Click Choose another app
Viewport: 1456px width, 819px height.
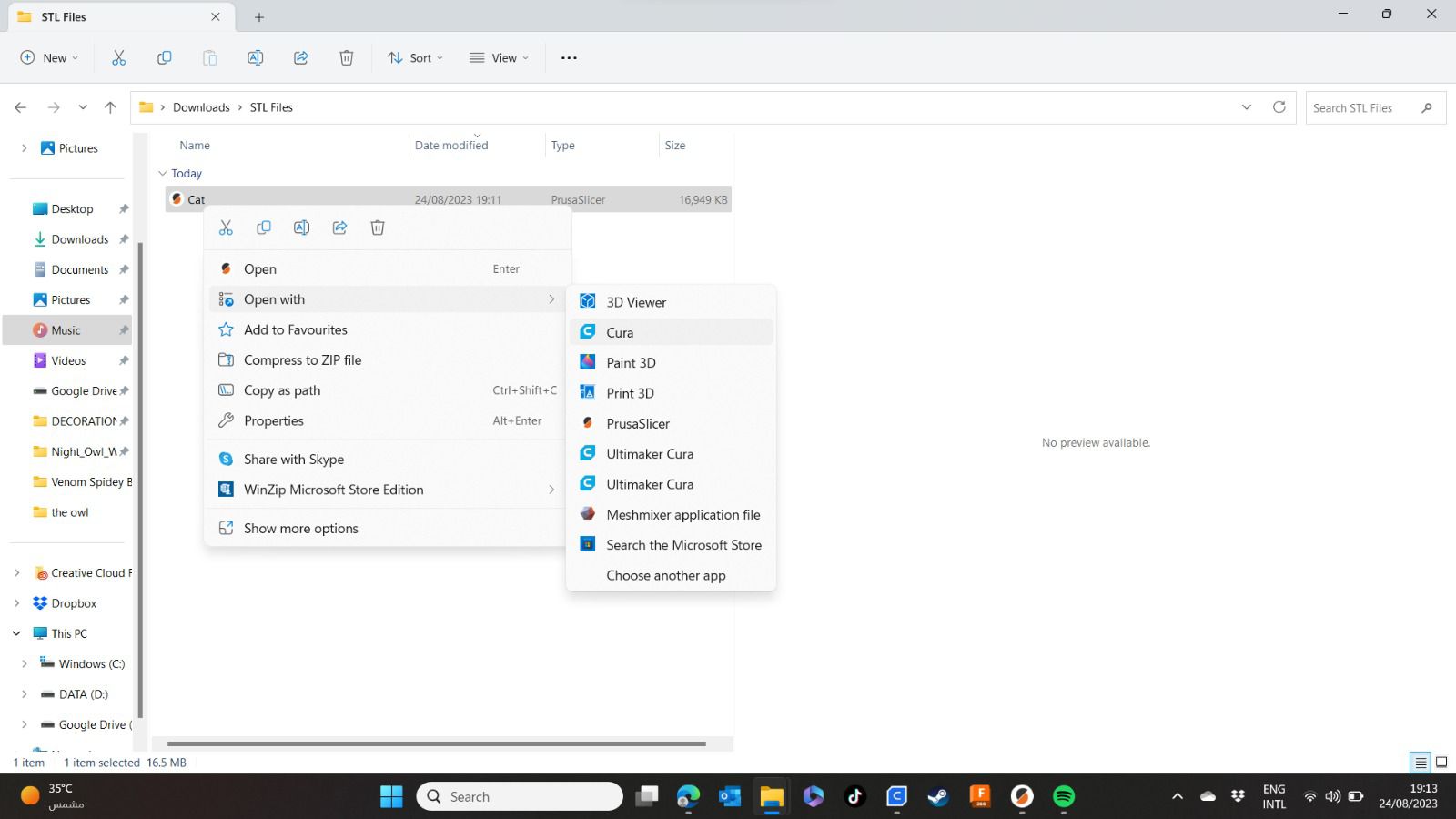(x=665, y=575)
